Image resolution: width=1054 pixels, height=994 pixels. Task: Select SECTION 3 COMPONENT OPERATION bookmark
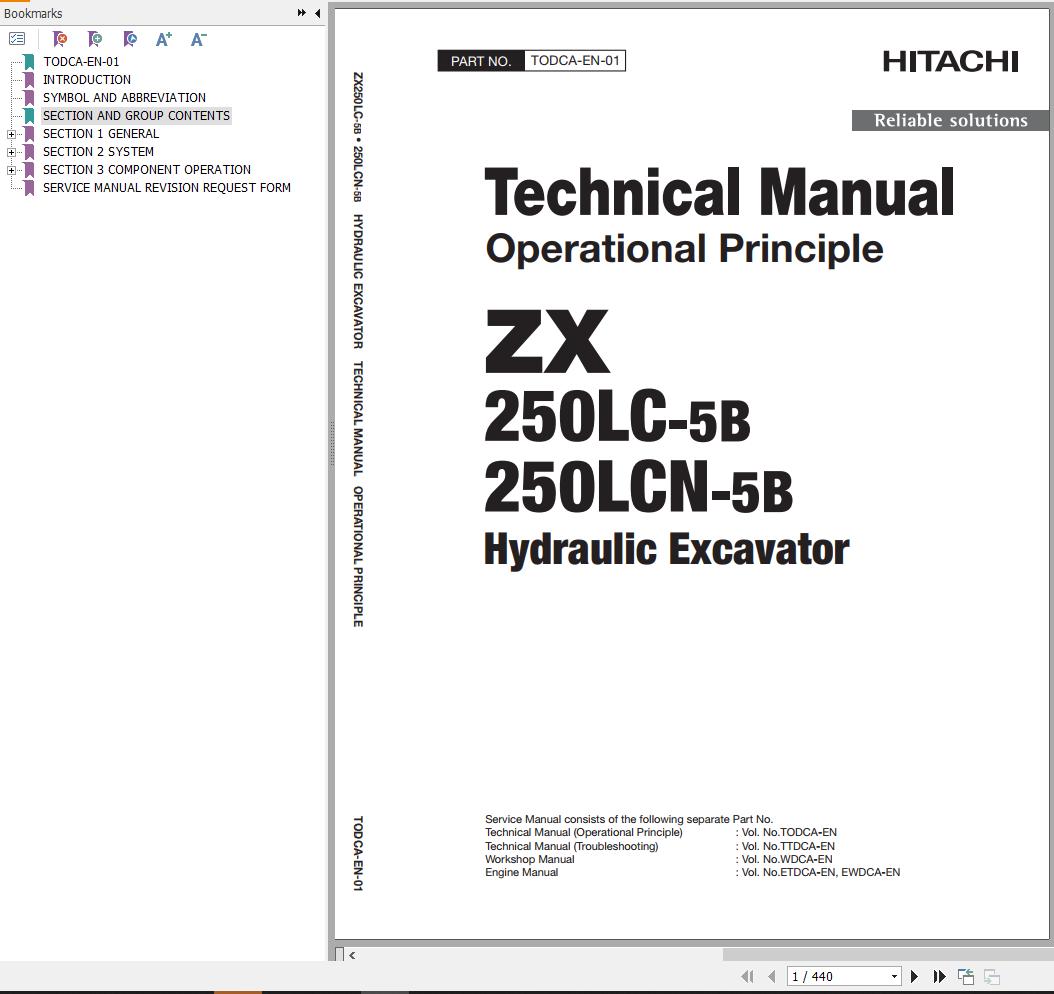click(147, 170)
